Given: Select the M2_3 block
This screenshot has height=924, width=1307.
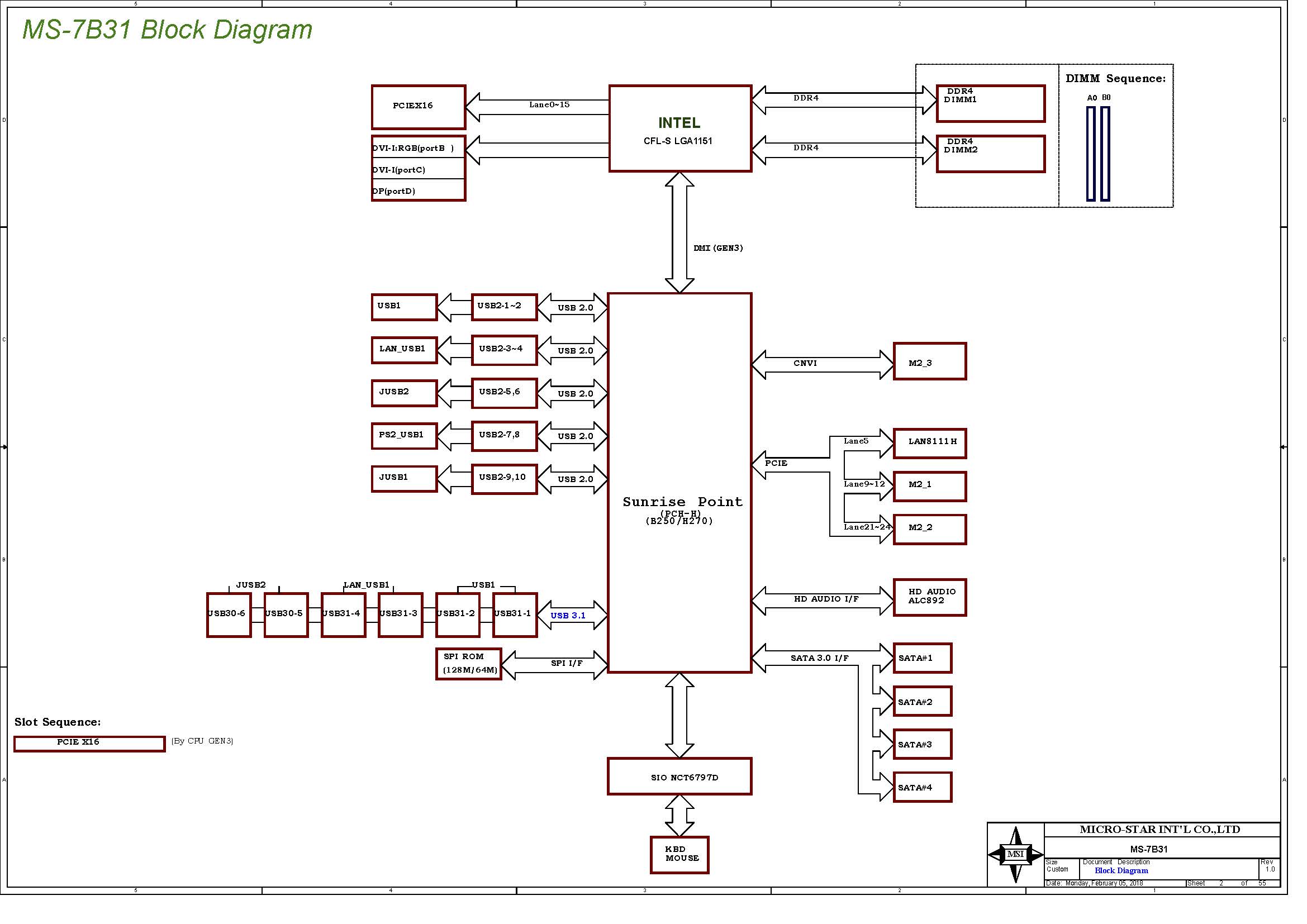Looking at the screenshot, I should pyautogui.click(x=930, y=362).
